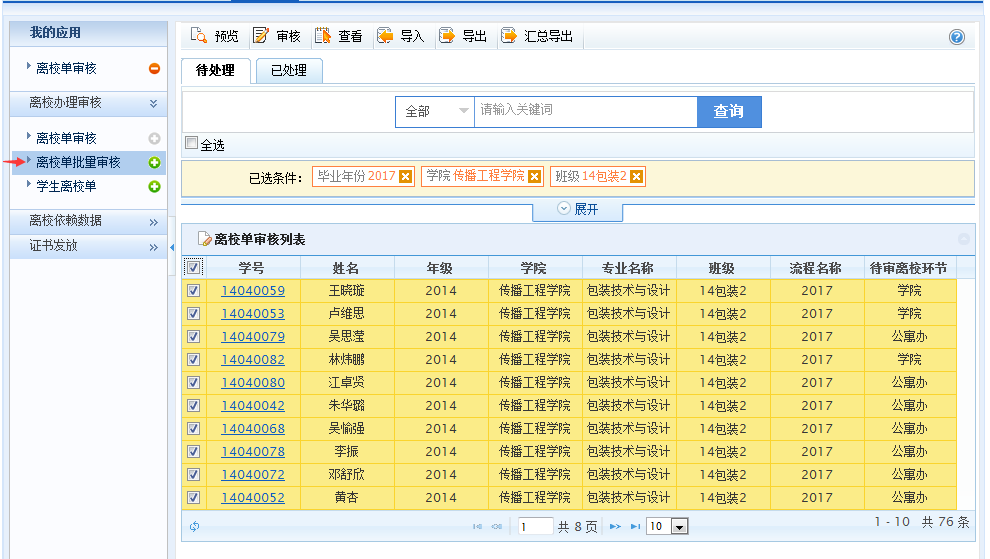Open the 全部 search category dropdown
Viewport: 990px width, 559px height.
coord(434,111)
